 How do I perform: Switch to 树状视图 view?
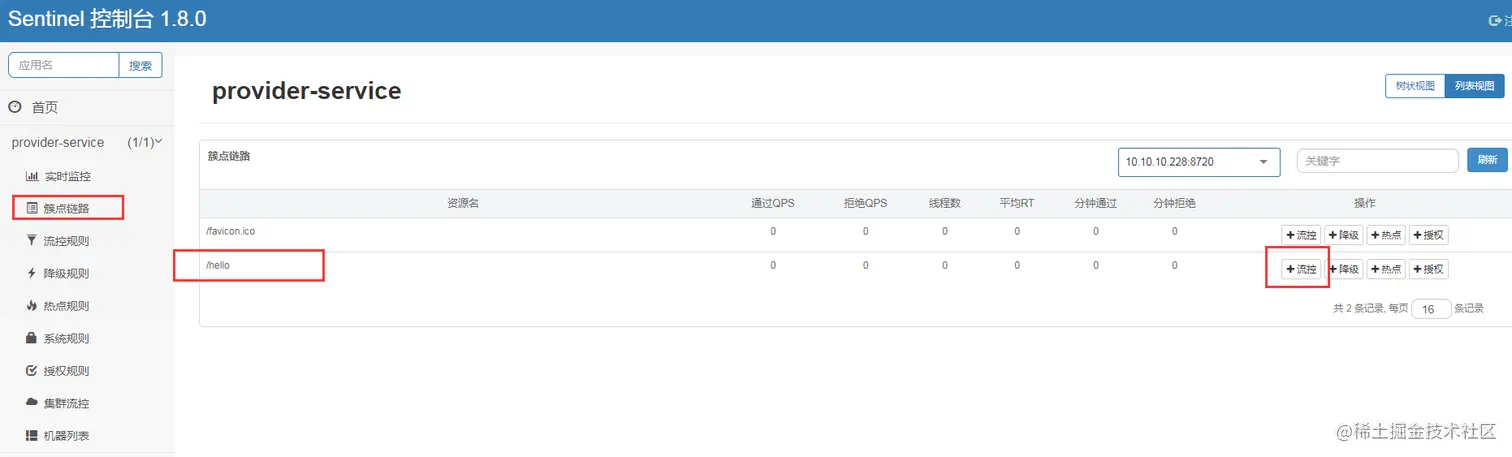[1415, 86]
